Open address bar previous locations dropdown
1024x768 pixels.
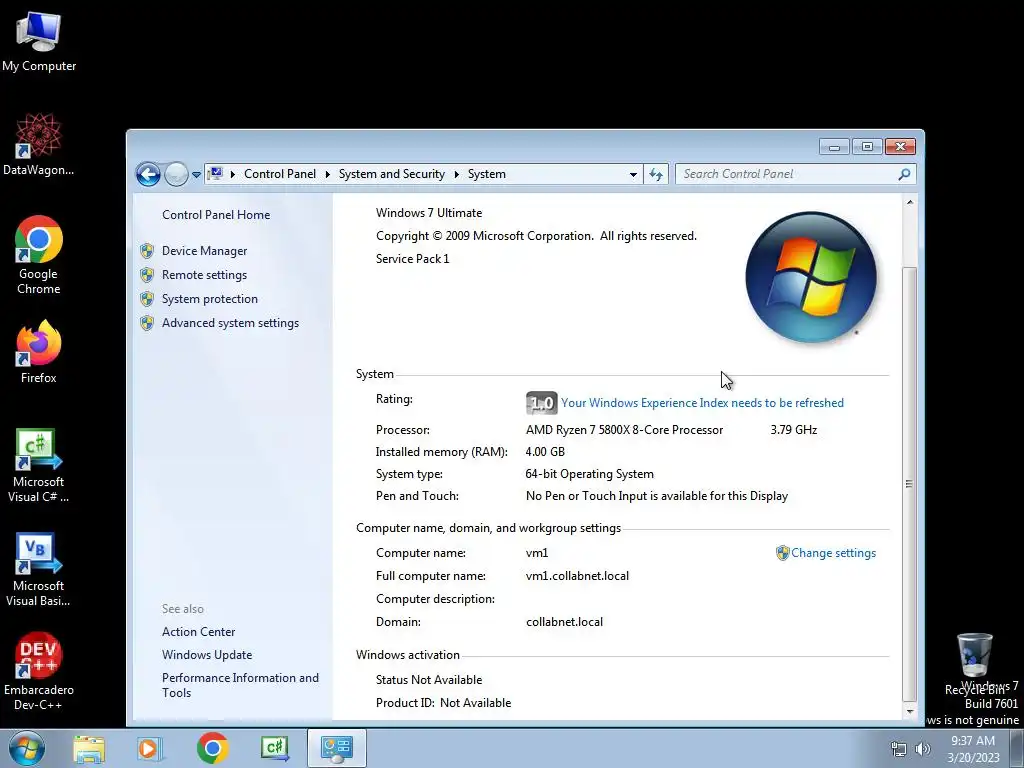[x=633, y=174]
